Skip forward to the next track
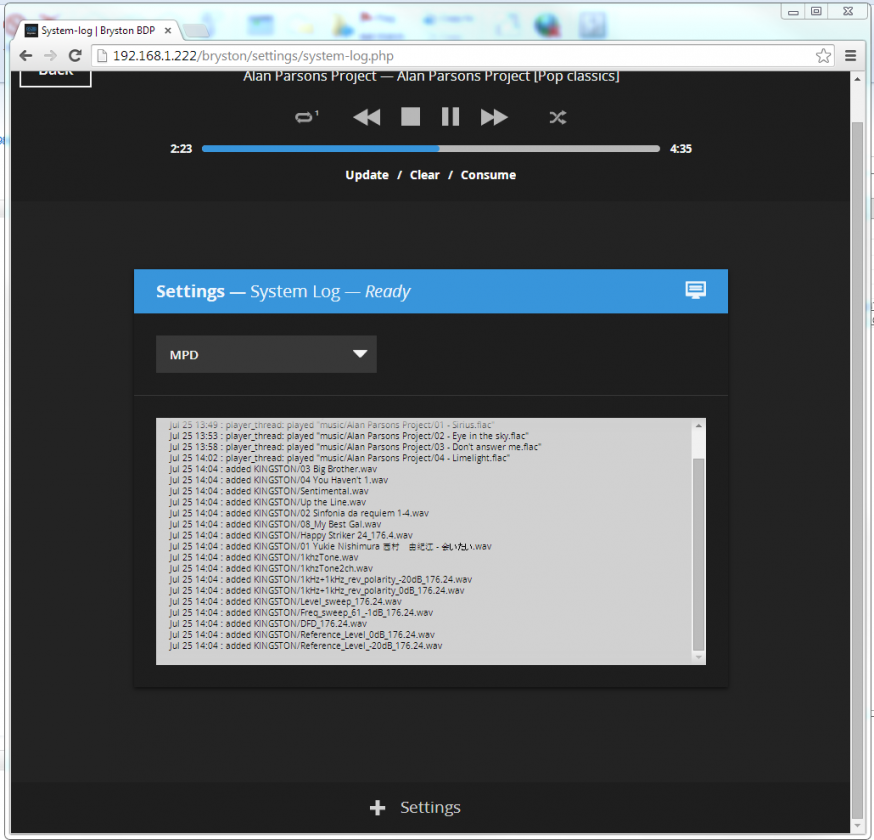Viewport: 874px width, 840px height. pos(494,117)
